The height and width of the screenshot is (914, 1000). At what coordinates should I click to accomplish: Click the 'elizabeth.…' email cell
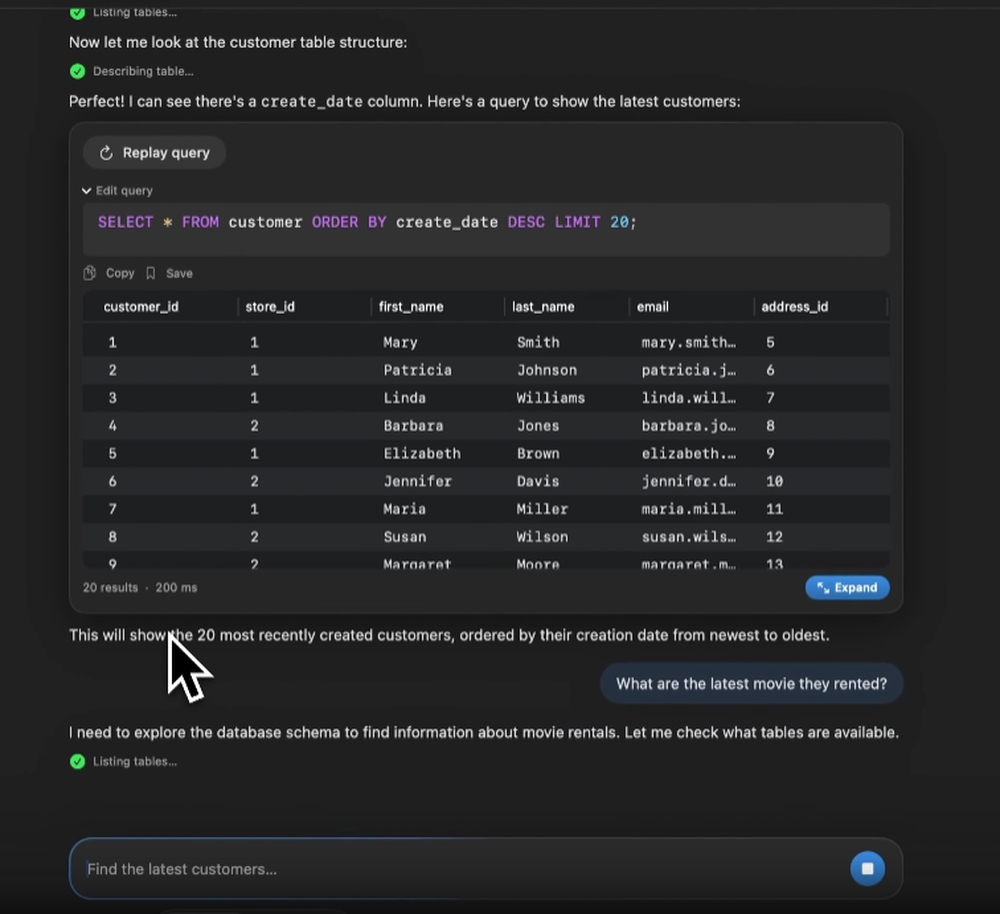(688, 453)
